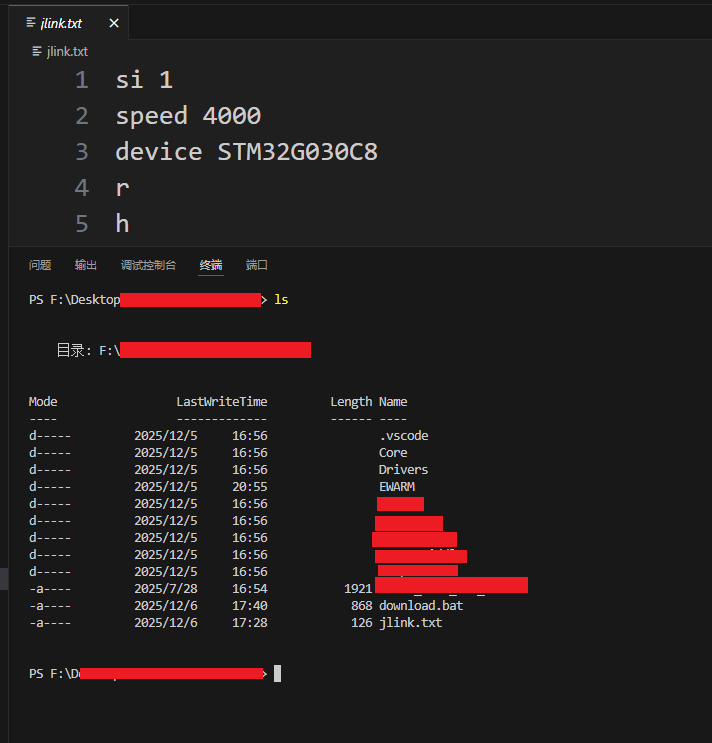
Task: Click the 'ls' command in terminal
Action: point(281,299)
